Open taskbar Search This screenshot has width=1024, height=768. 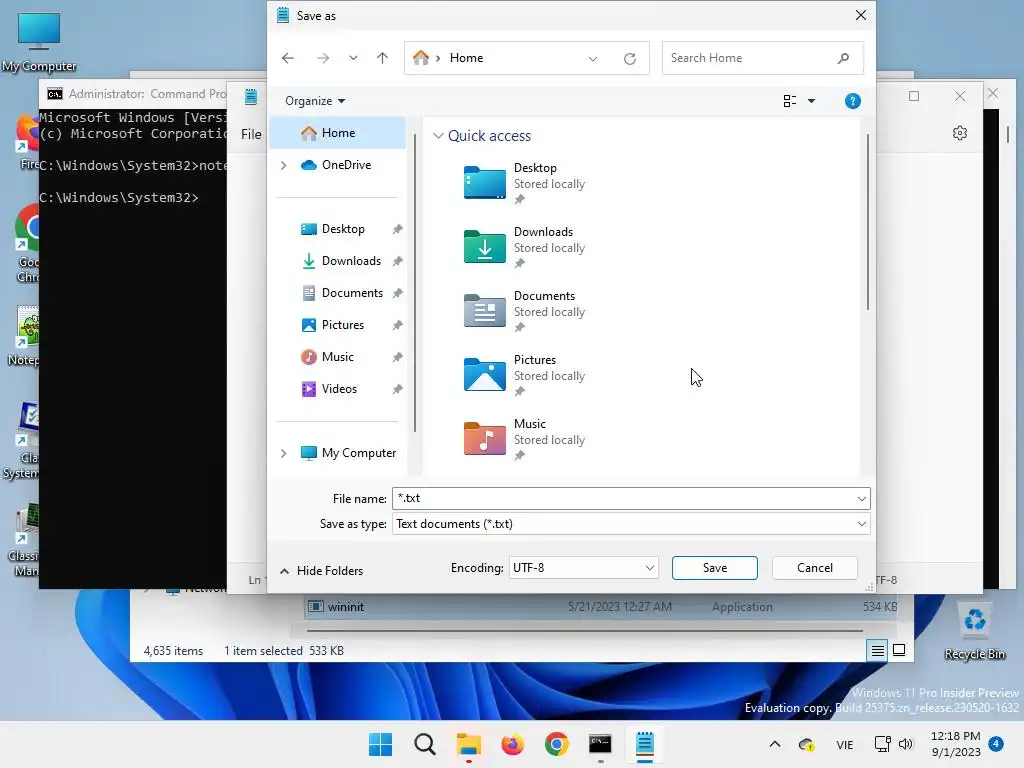tap(424, 744)
